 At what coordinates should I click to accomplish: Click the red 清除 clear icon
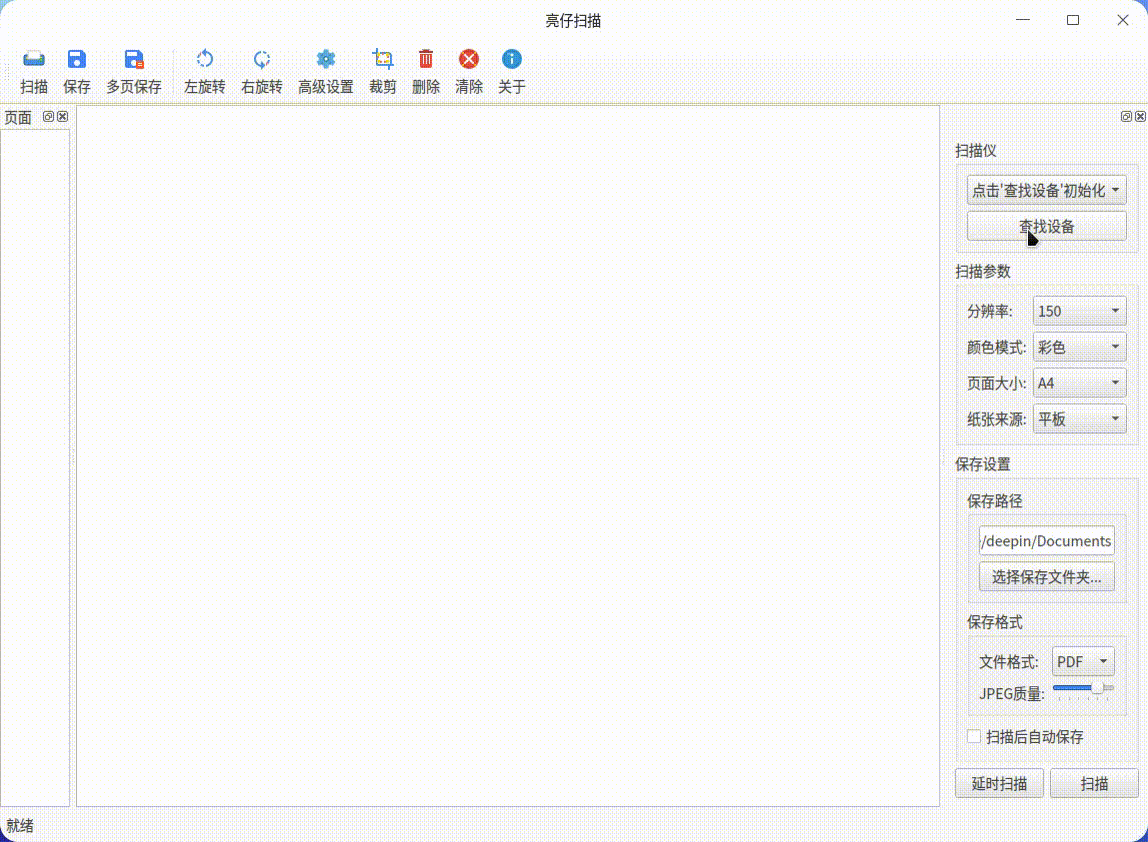pyautogui.click(x=469, y=59)
